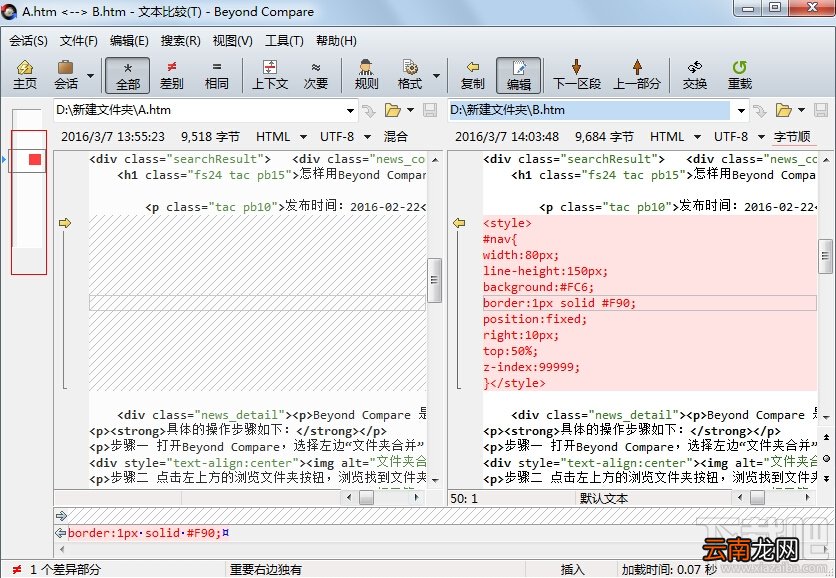This screenshot has width=836, height=578.
Task: Click the 插入 insert-mode status indicator
Action: pyautogui.click(x=573, y=569)
